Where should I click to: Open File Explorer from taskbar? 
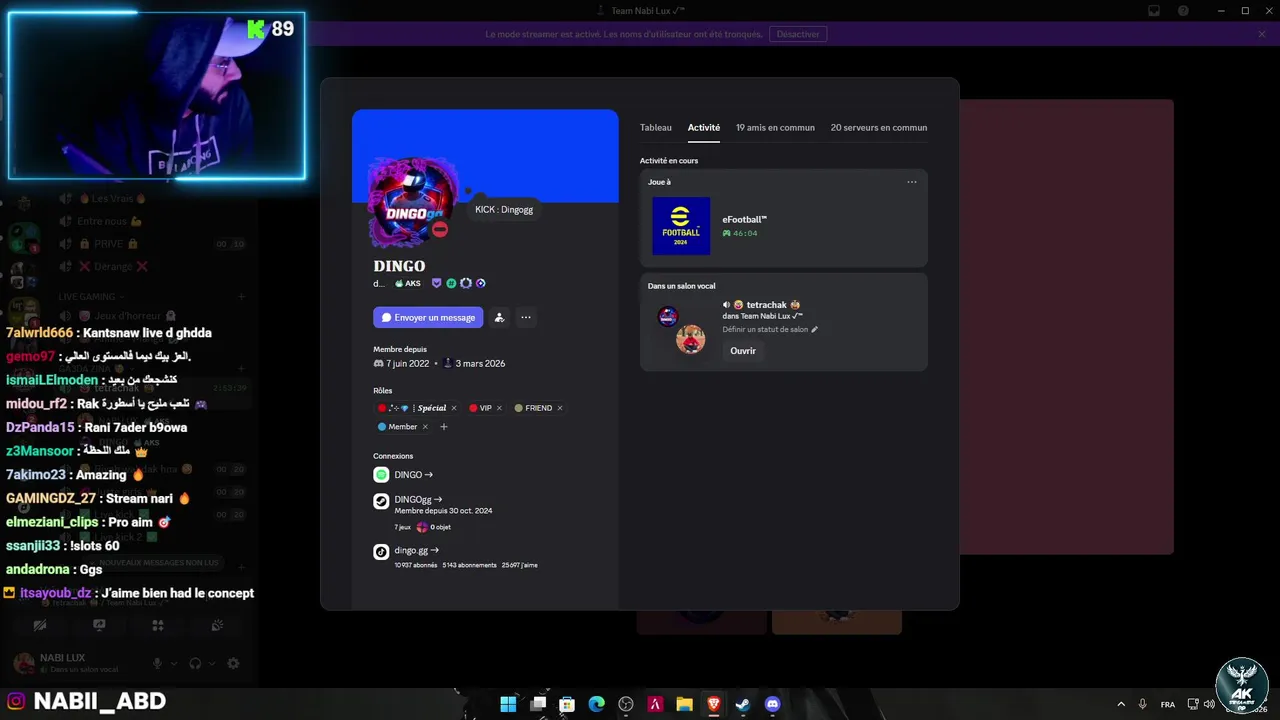coord(685,704)
